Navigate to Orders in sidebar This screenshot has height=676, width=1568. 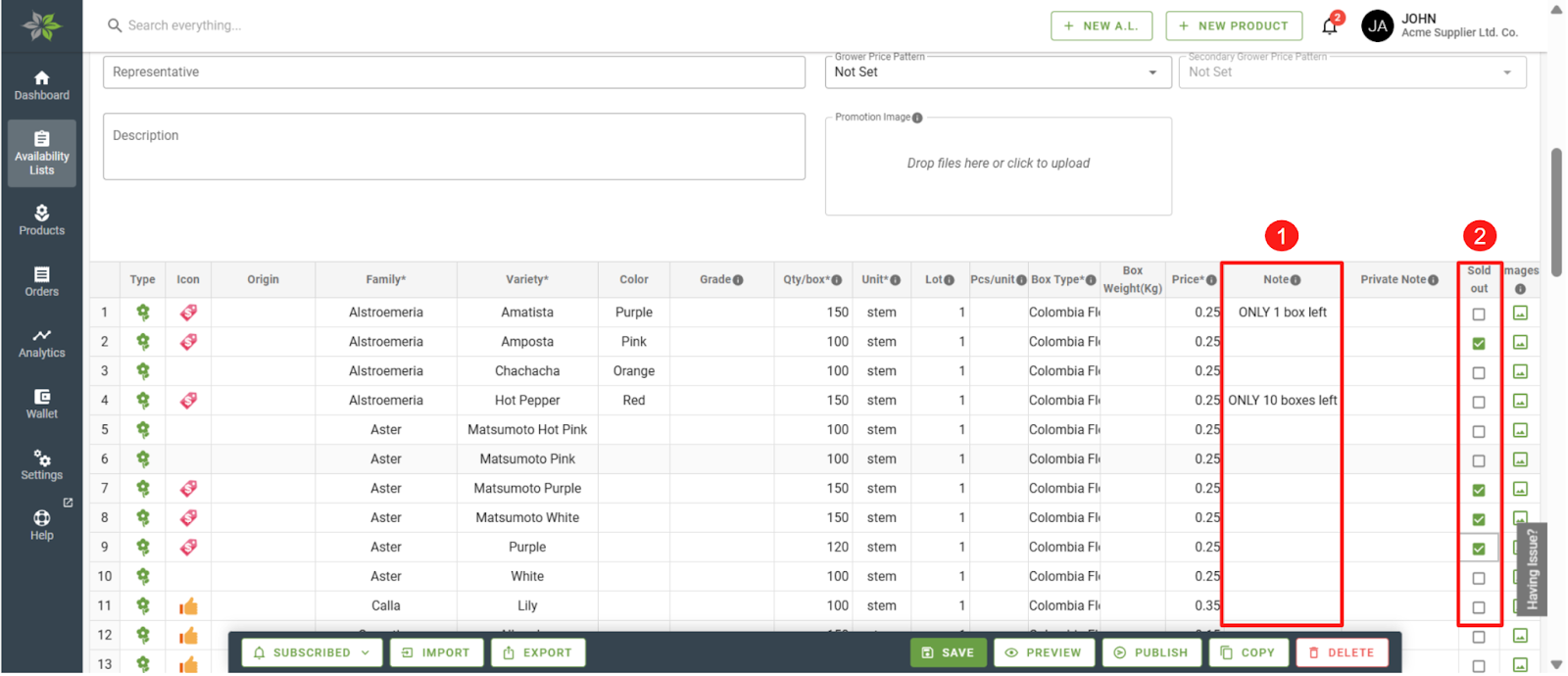(x=41, y=281)
